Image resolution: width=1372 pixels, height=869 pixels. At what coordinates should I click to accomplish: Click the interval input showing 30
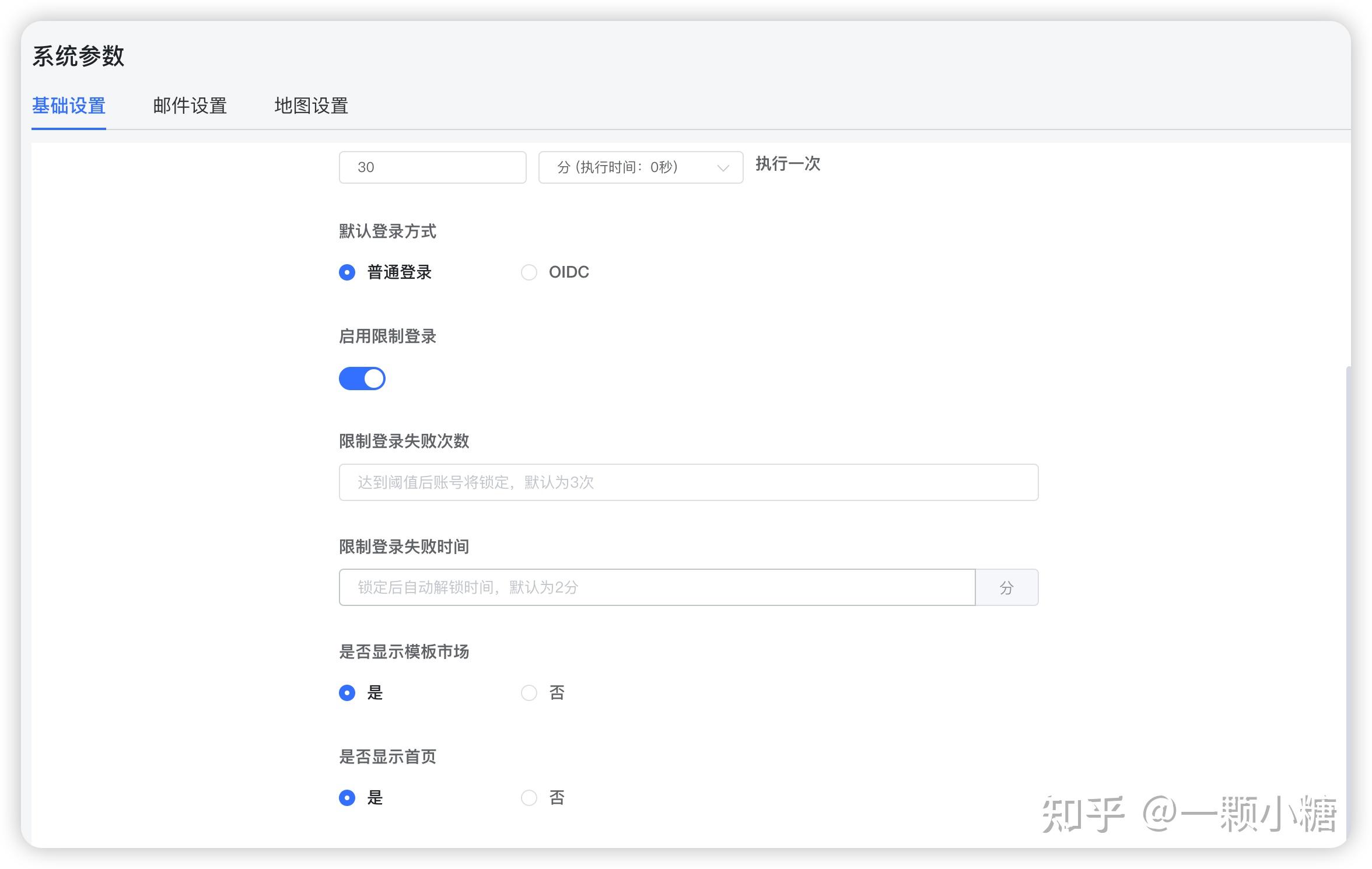coord(432,167)
